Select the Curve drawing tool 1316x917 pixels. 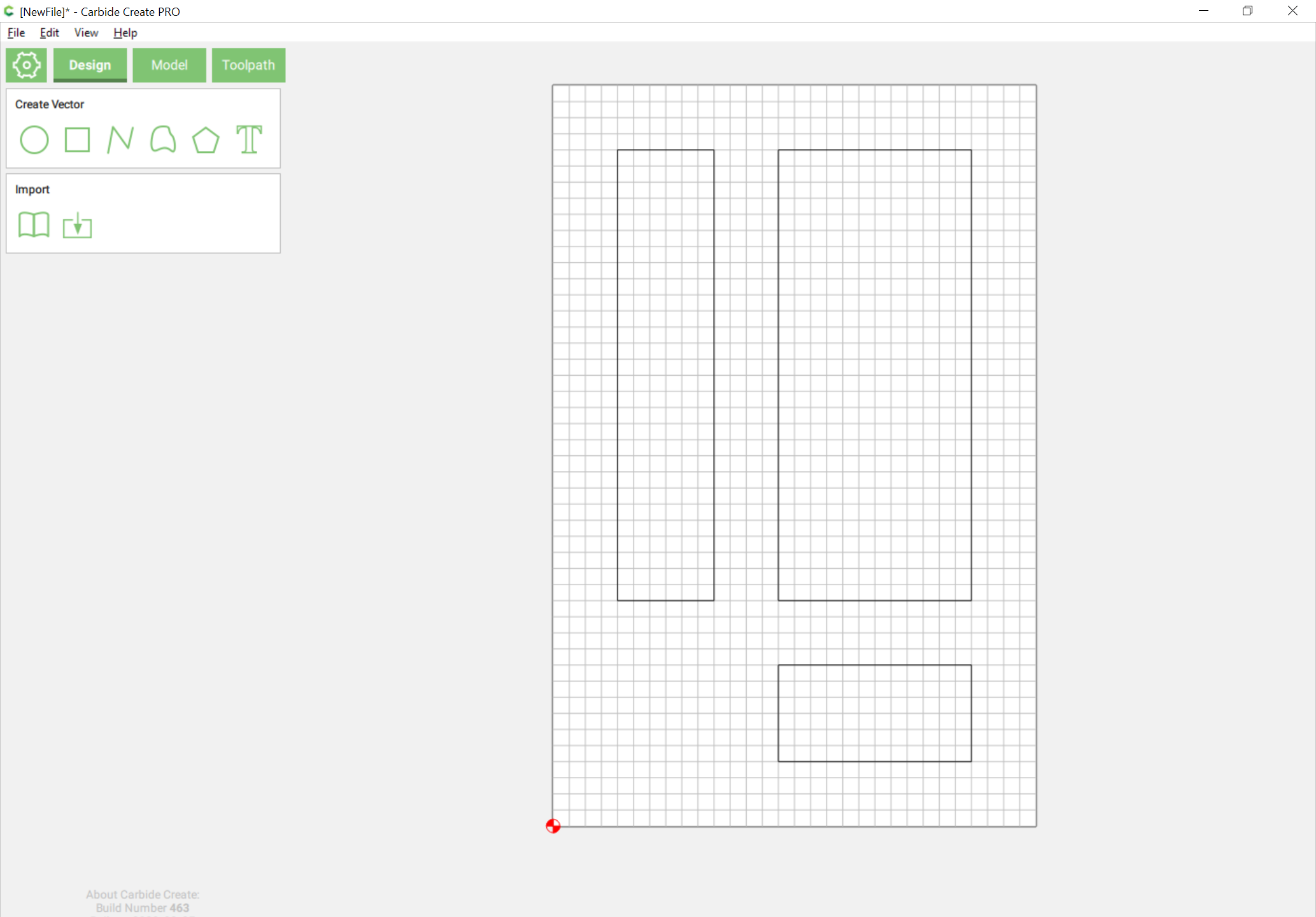[163, 139]
